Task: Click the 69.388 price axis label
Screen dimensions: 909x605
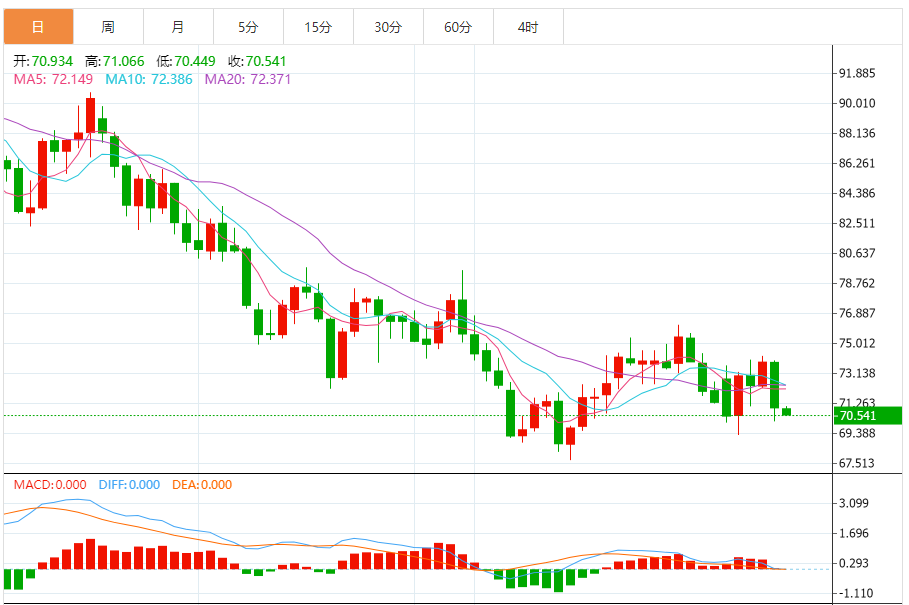Action: point(857,433)
